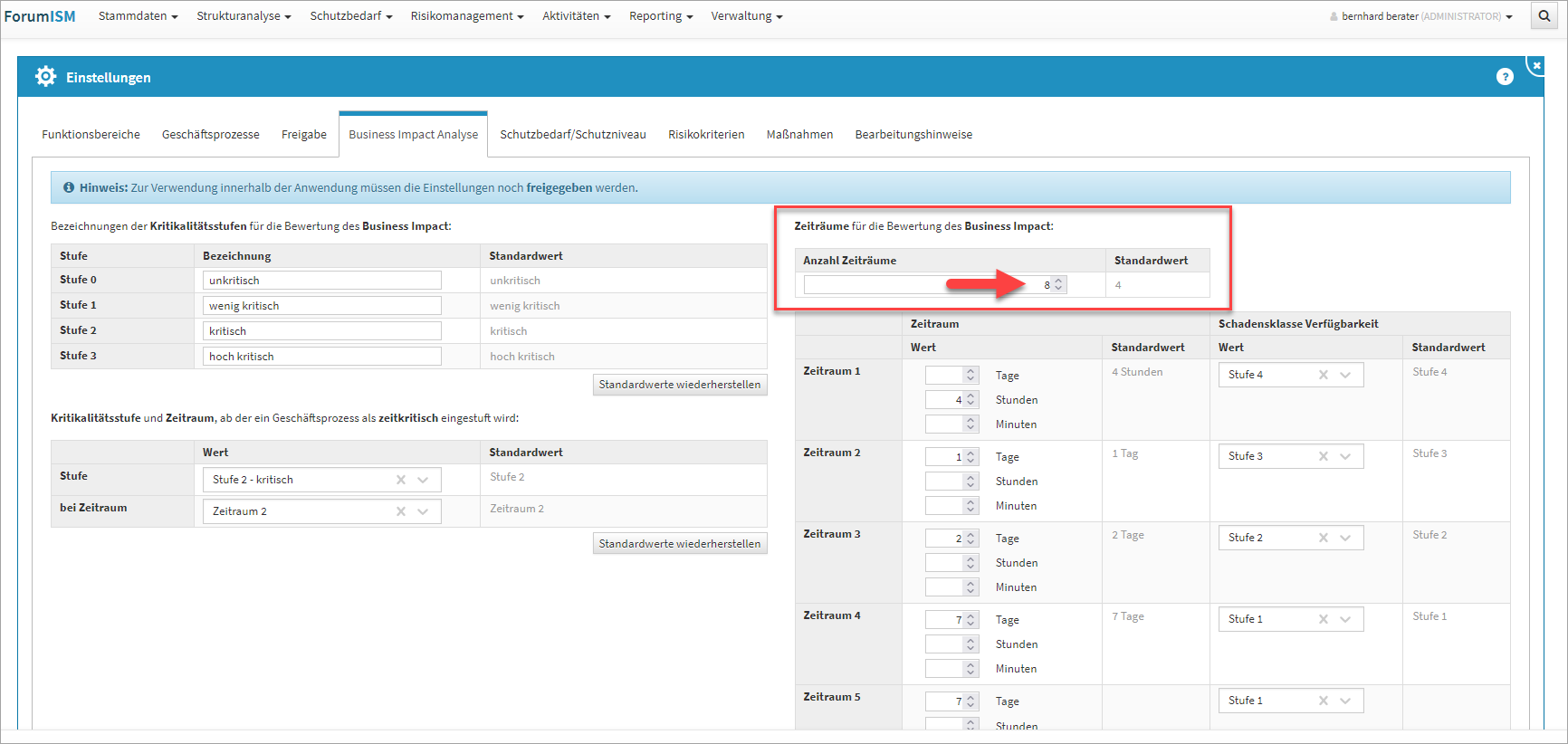Viewport: 1568px width, 744px height.
Task: Open the Risikomanagement menu
Action: pyautogui.click(x=466, y=16)
